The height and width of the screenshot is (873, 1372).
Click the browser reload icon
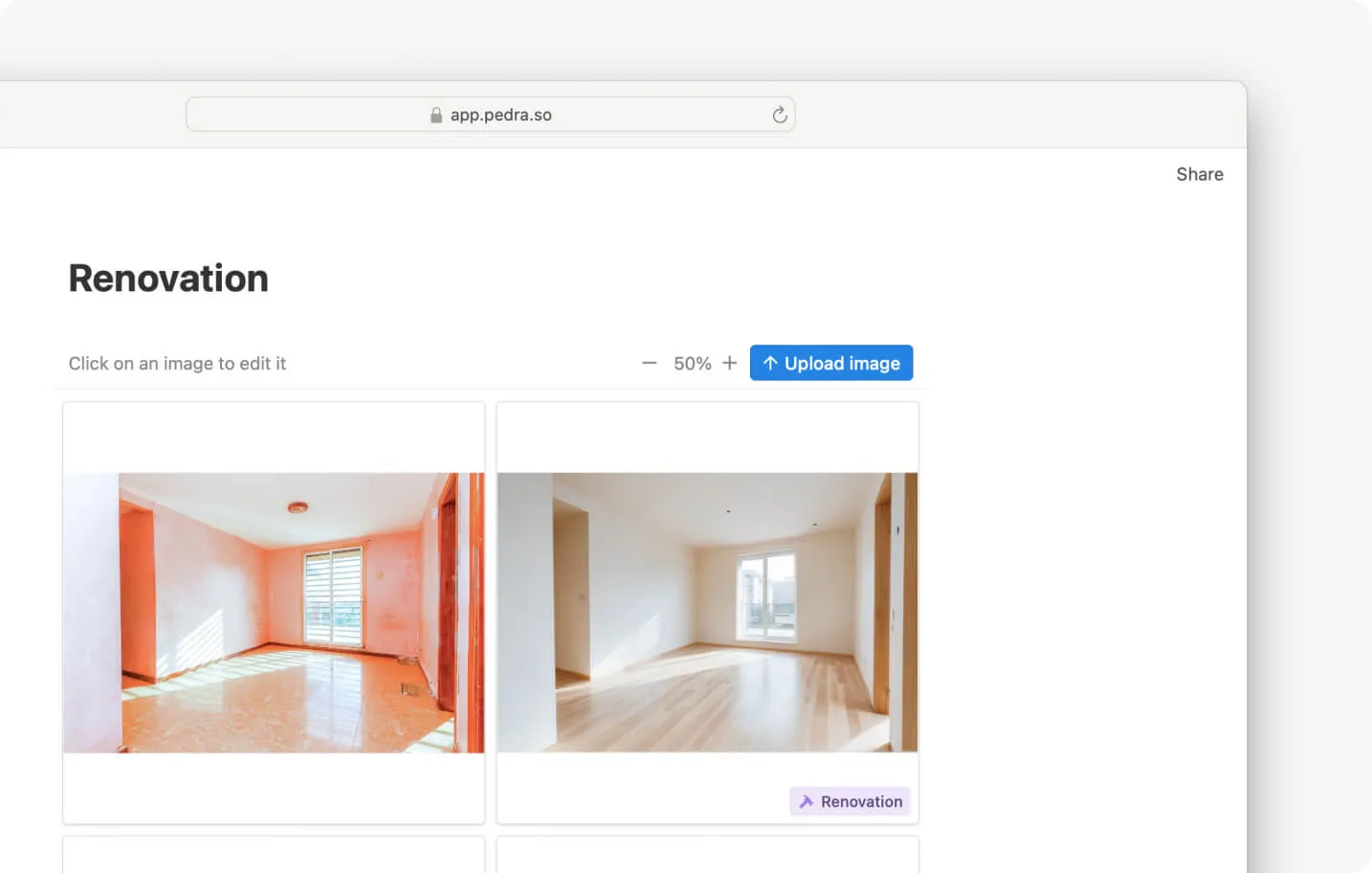click(x=780, y=115)
